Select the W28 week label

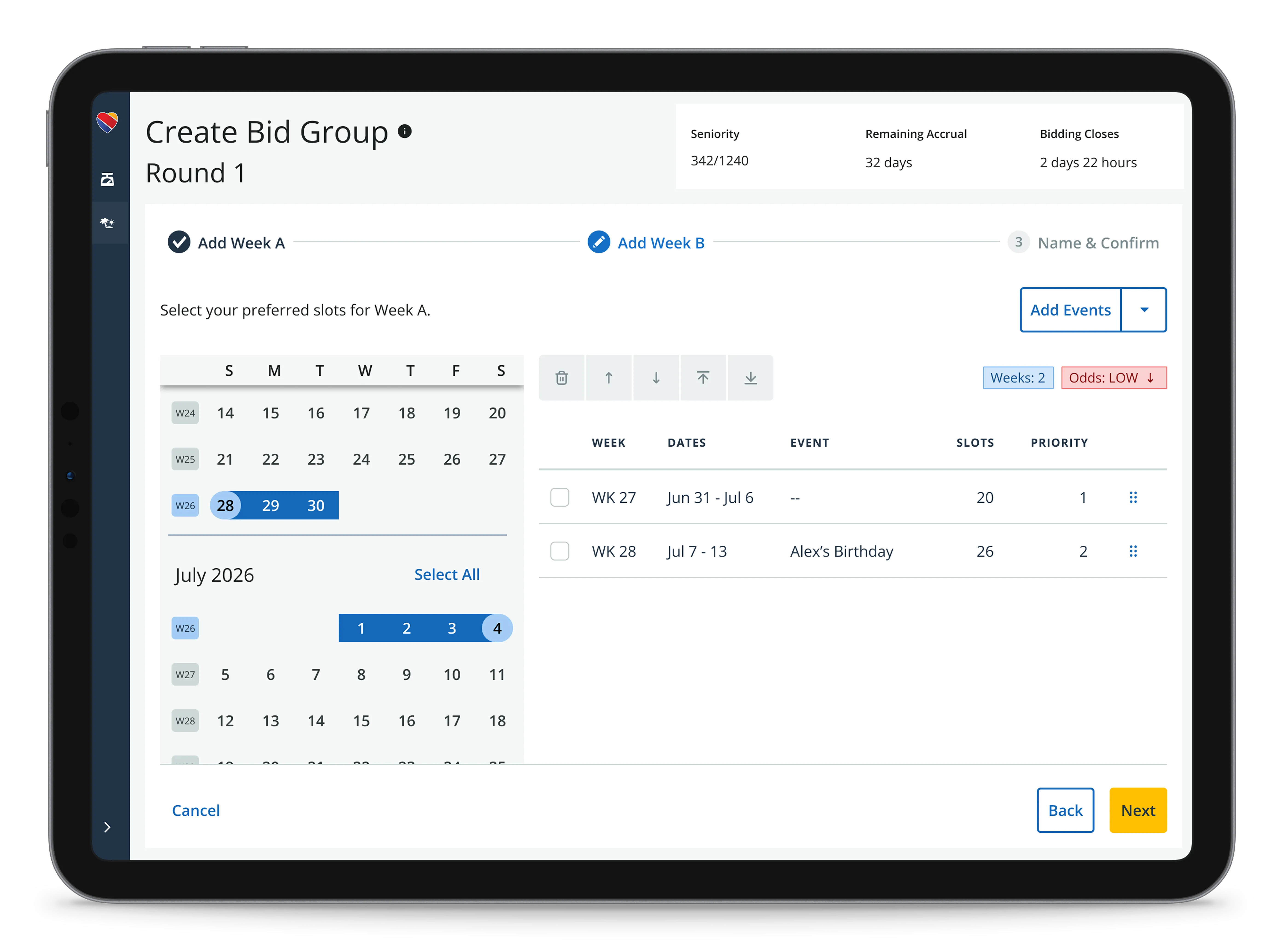click(x=185, y=720)
